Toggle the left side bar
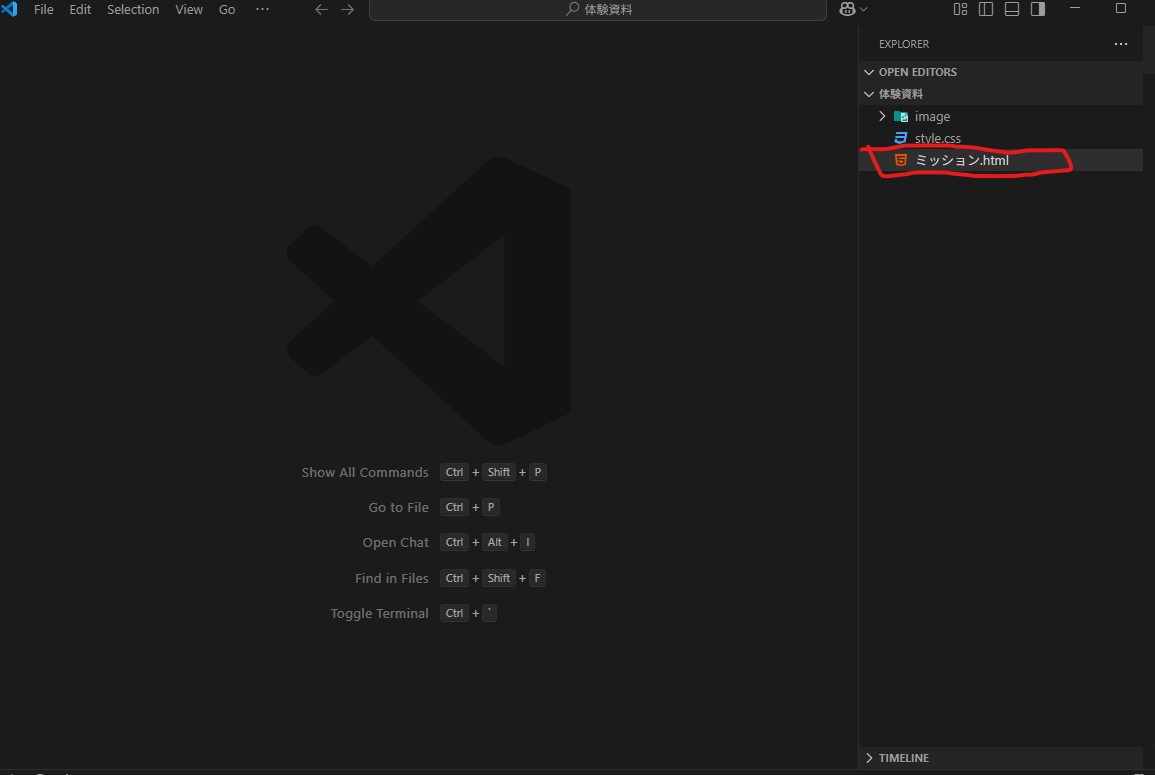This screenshot has height=775, width=1155. (986, 9)
